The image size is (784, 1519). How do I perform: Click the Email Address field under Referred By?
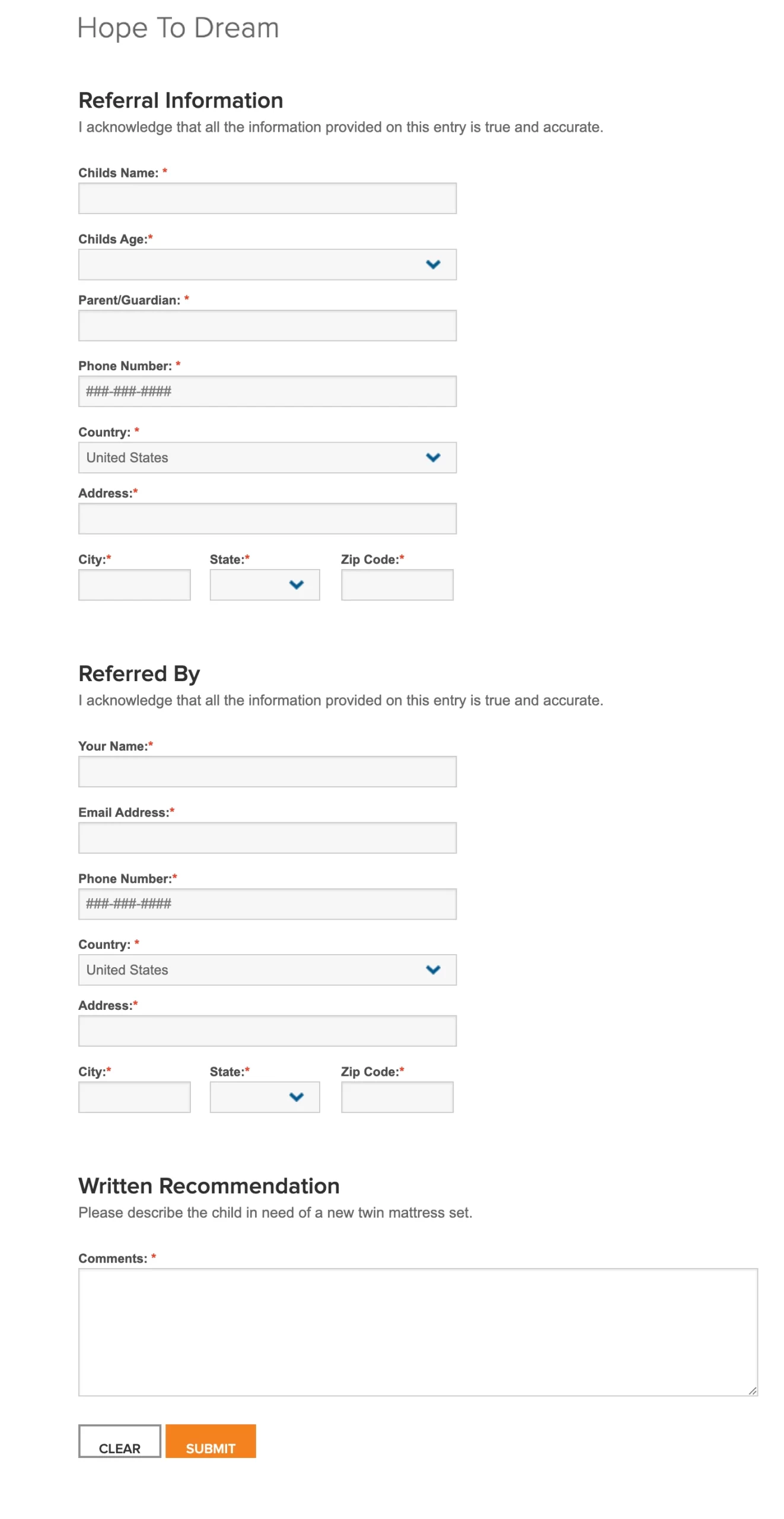pyautogui.click(x=267, y=837)
